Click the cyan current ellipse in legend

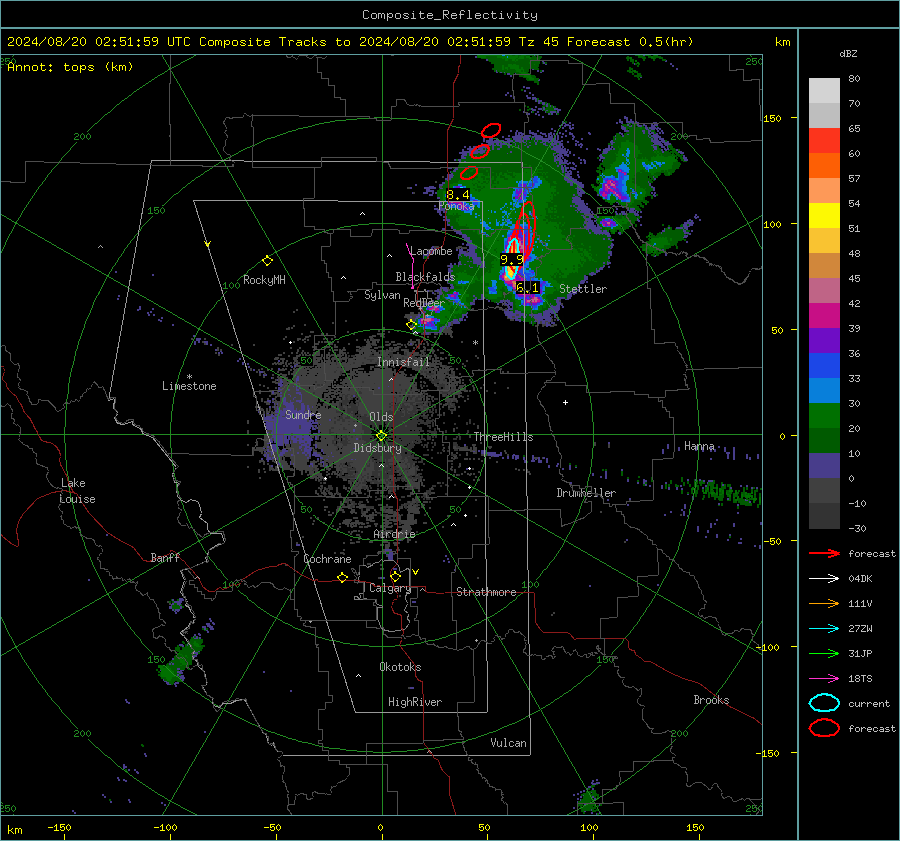click(824, 703)
